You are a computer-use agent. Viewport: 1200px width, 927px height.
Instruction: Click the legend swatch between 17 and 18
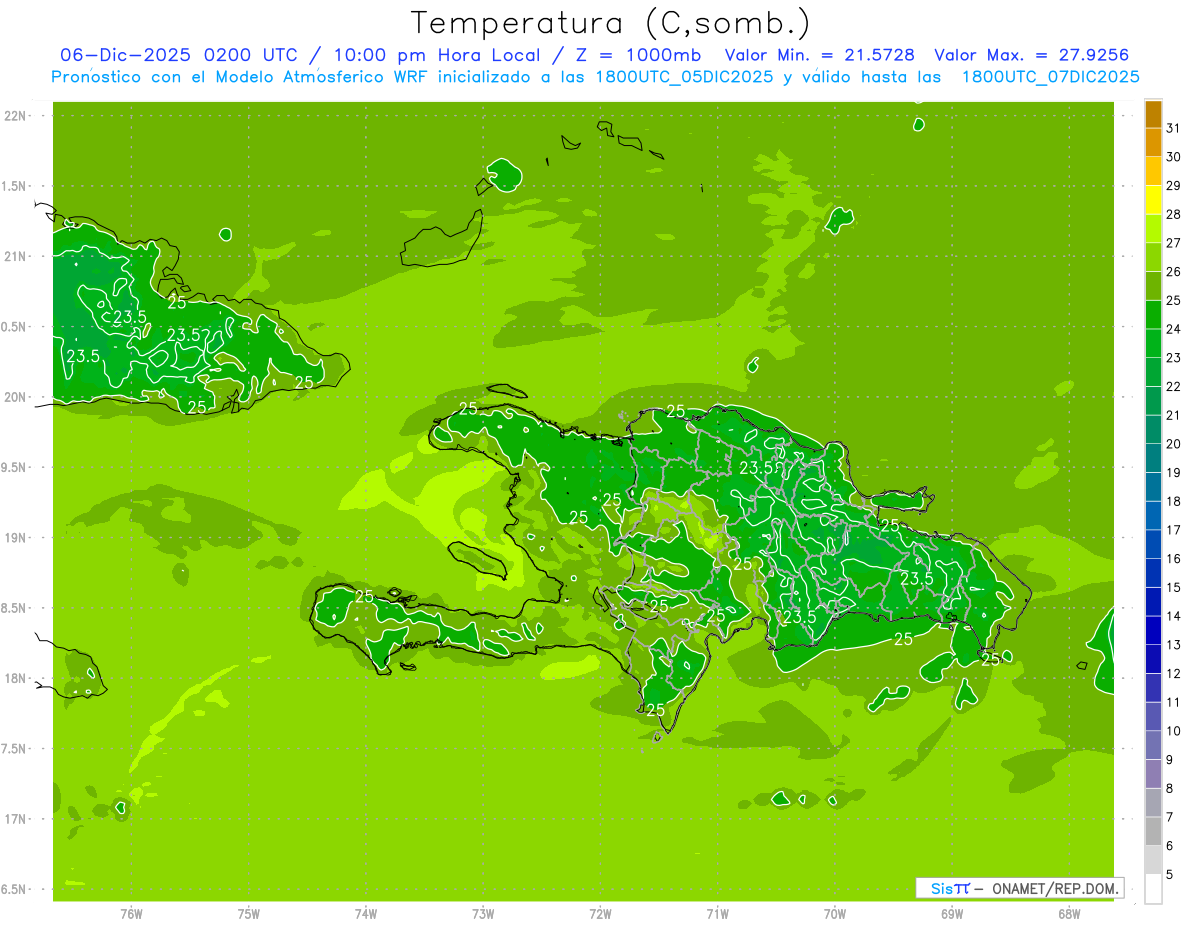(1153, 516)
